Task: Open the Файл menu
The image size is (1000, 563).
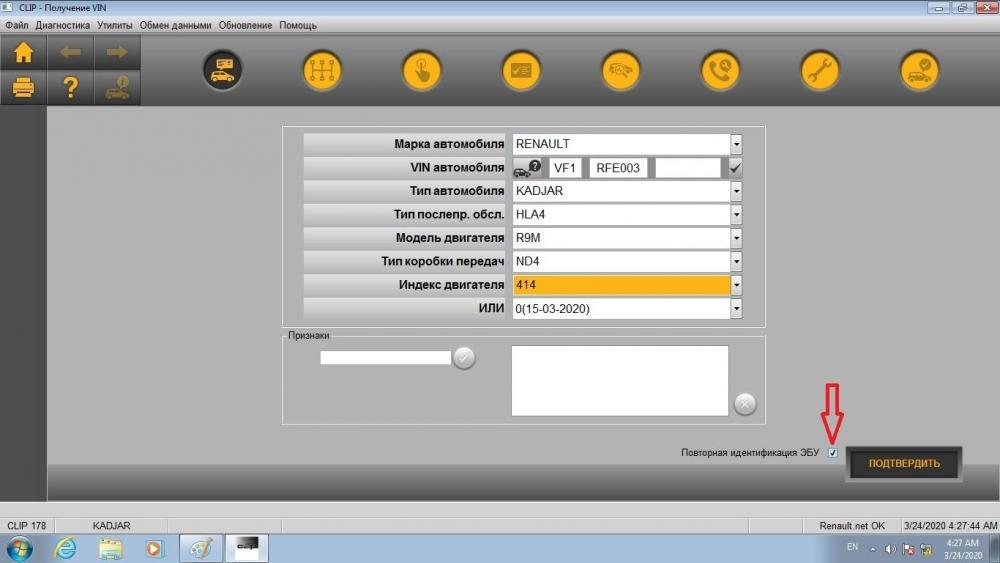Action: [x=17, y=26]
